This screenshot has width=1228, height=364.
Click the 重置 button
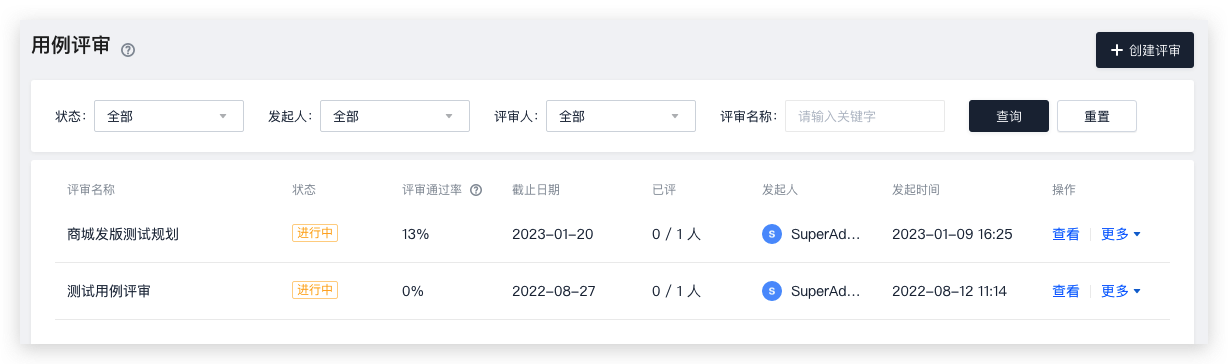[x=1097, y=116]
